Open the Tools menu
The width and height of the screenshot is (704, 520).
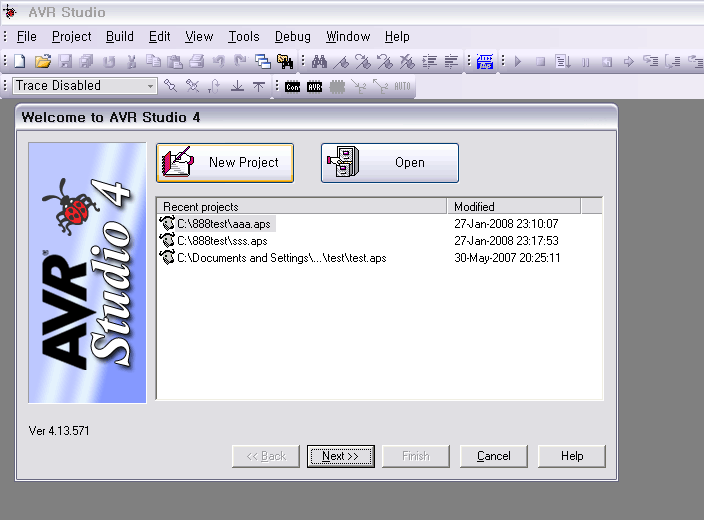point(244,36)
